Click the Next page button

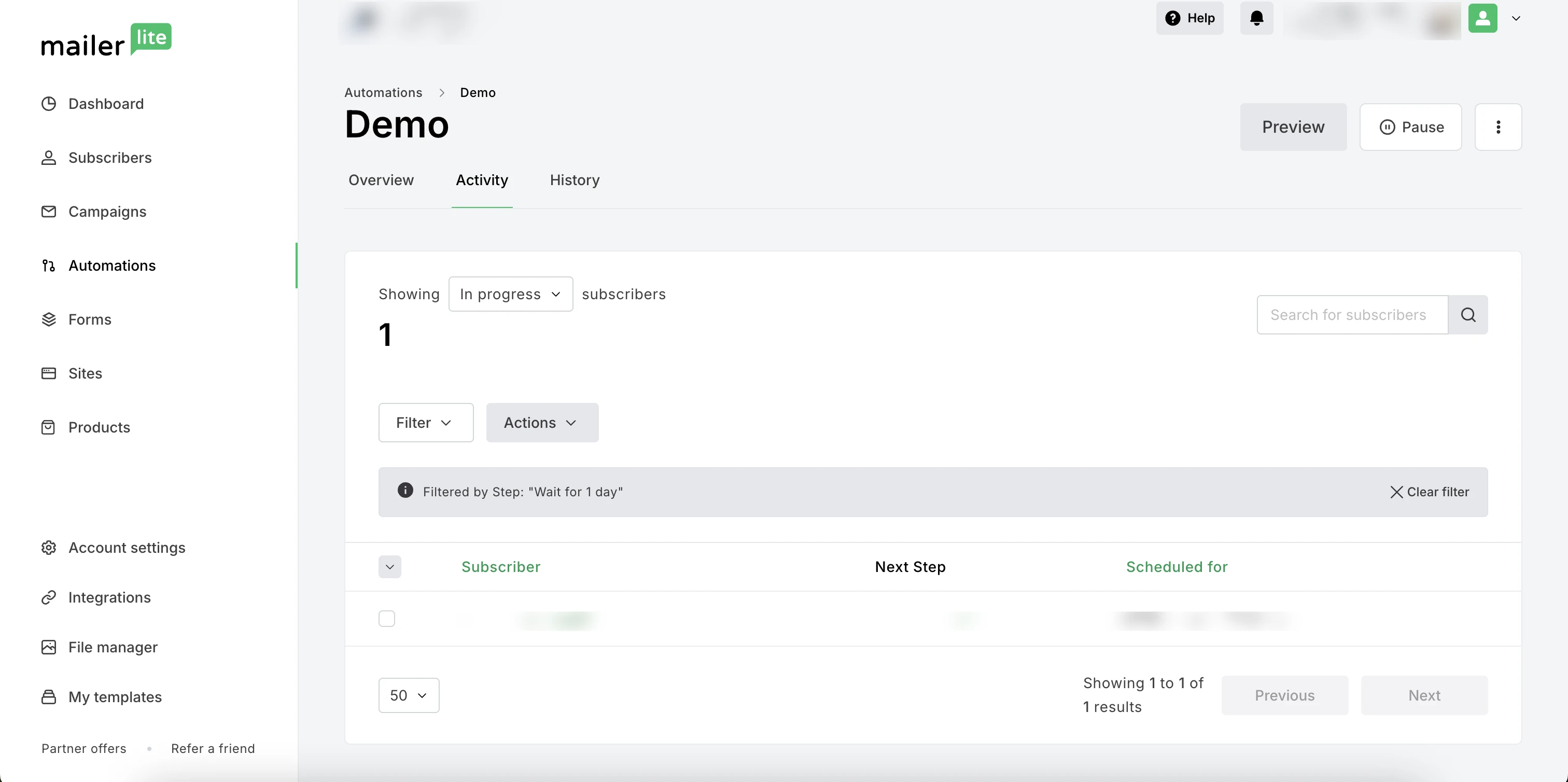tap(1424, 696)
